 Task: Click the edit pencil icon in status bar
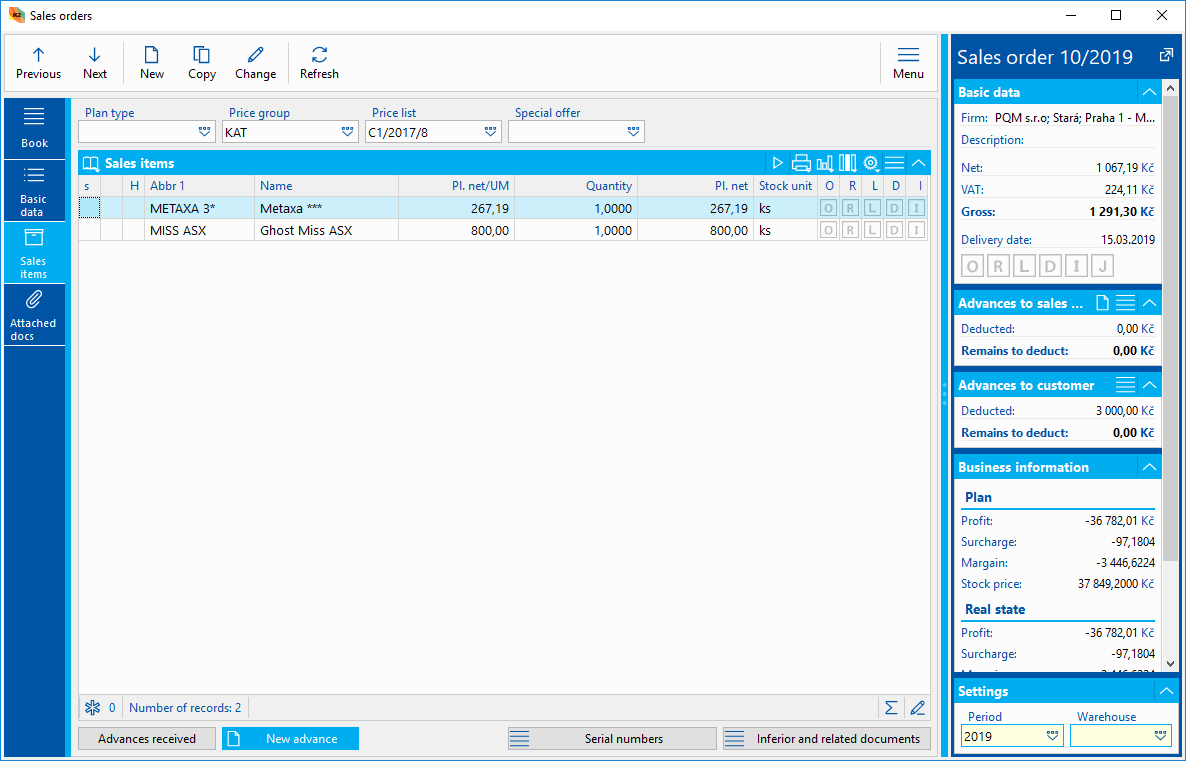[x=917, y=707]
